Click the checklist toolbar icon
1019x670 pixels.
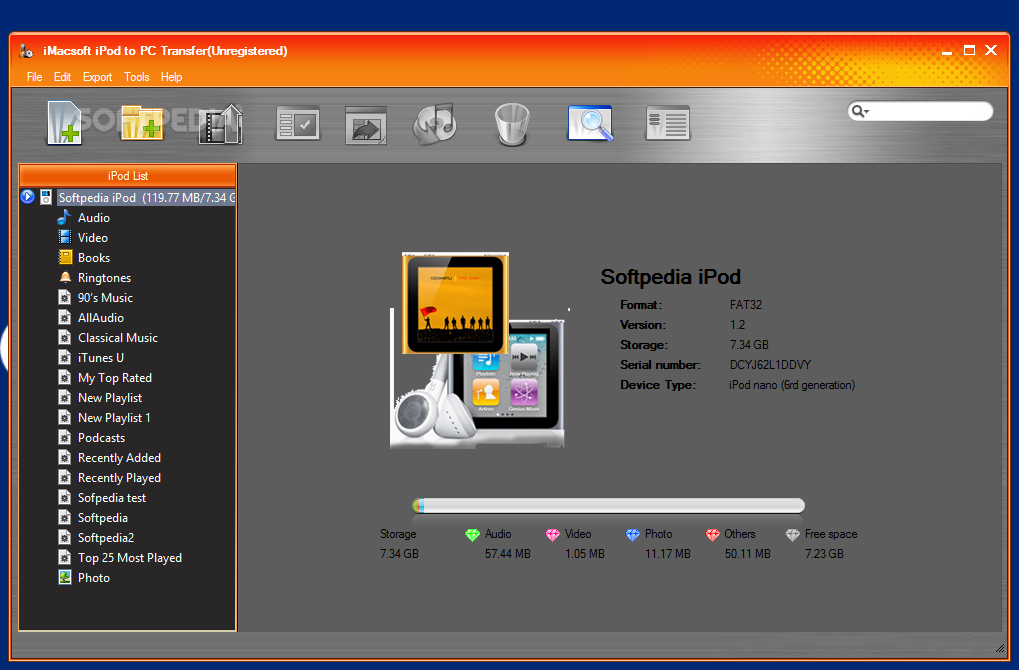click(298, 123)
